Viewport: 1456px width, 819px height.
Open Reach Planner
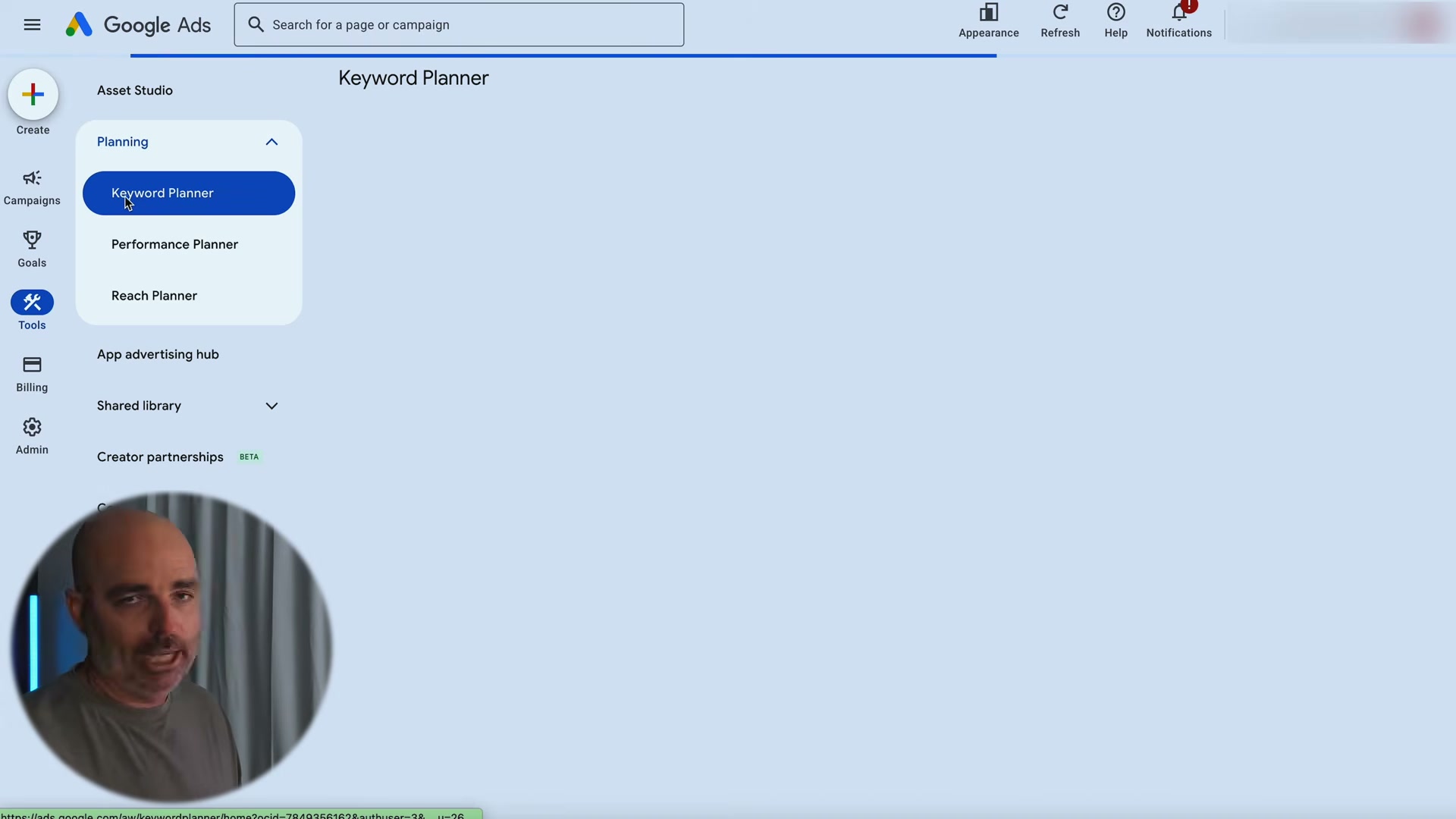[x=154, y=296]
